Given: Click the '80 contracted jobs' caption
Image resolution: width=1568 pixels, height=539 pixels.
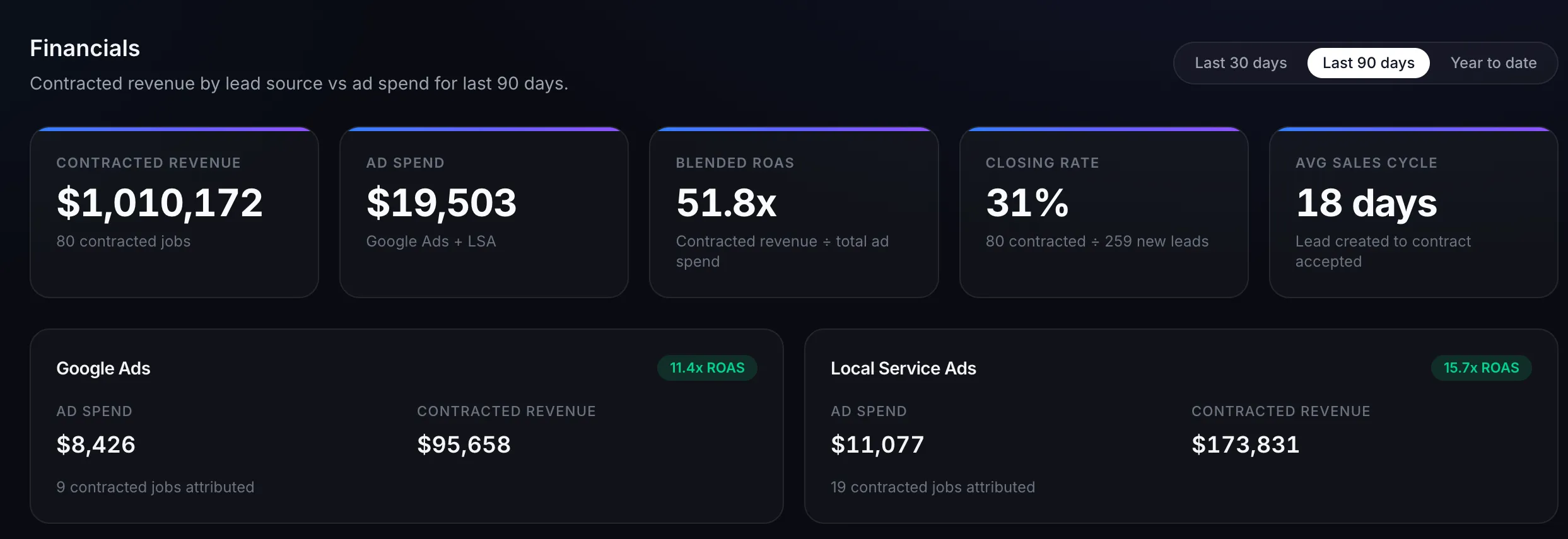Looking at the screenshot, I should pyautogui.click(x=124, y=241).
